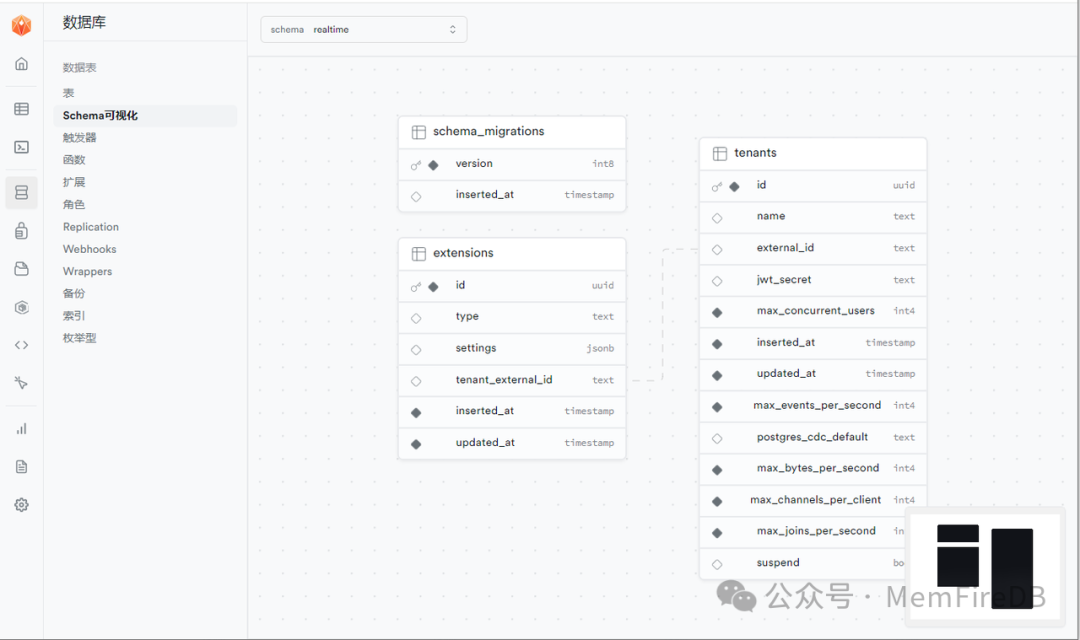Image resolution: width=1080 pixels, height=640 pixels.
Task: Open the Settings gear icon
Action: tap(21, 505)
